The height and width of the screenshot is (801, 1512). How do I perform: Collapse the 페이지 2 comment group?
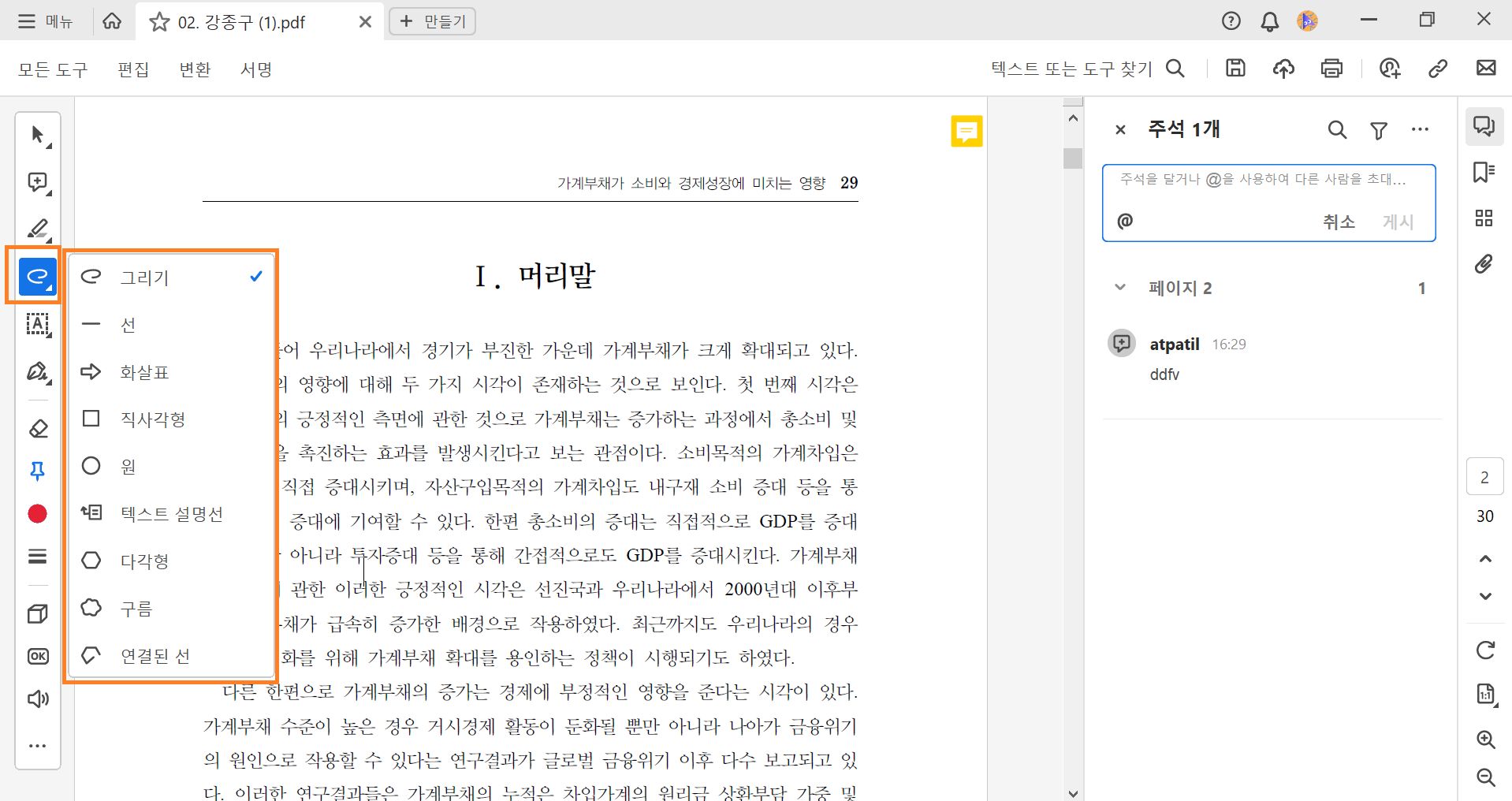click(x=1120, y=287)
